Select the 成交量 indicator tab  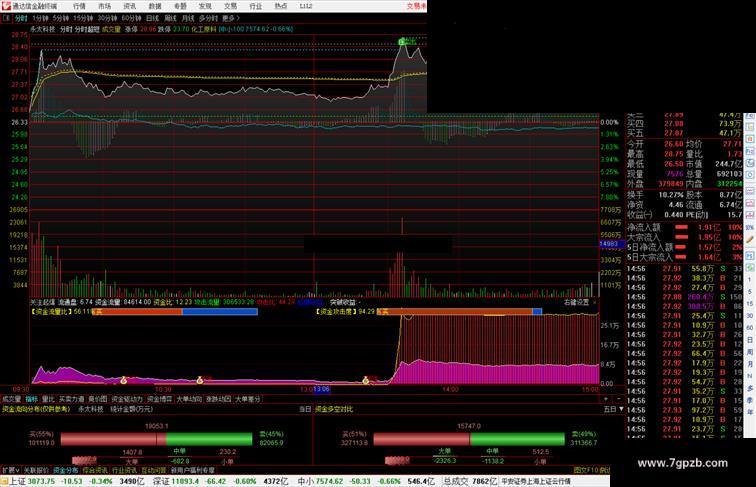tap(11, 399)
